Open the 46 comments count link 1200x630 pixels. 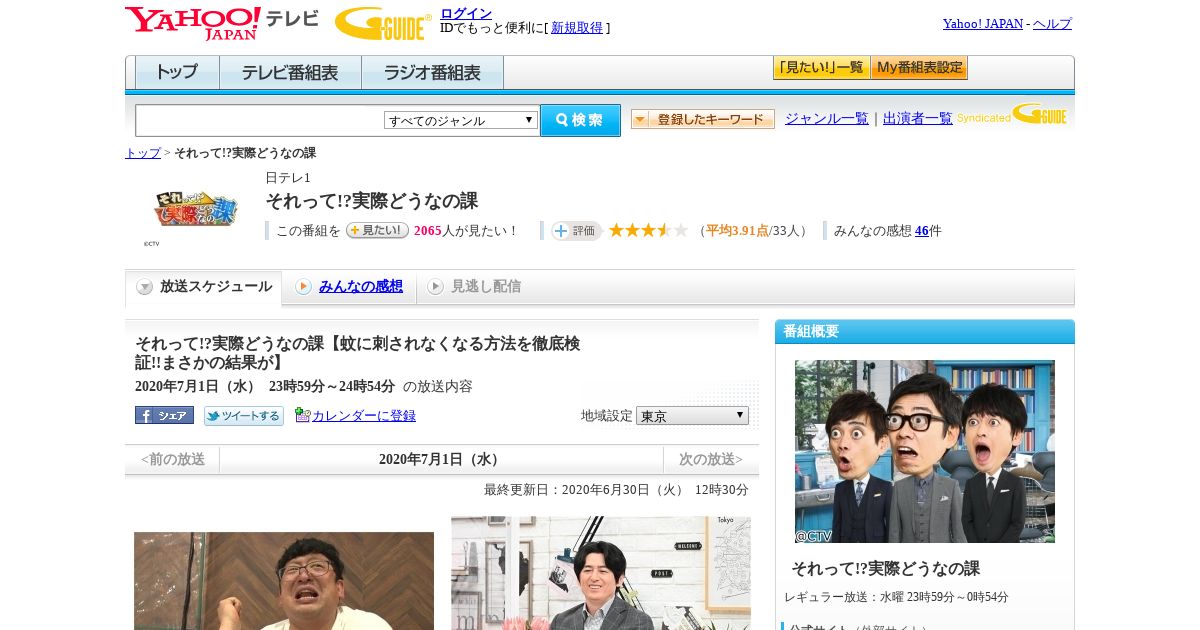click(x=921, y=231)
